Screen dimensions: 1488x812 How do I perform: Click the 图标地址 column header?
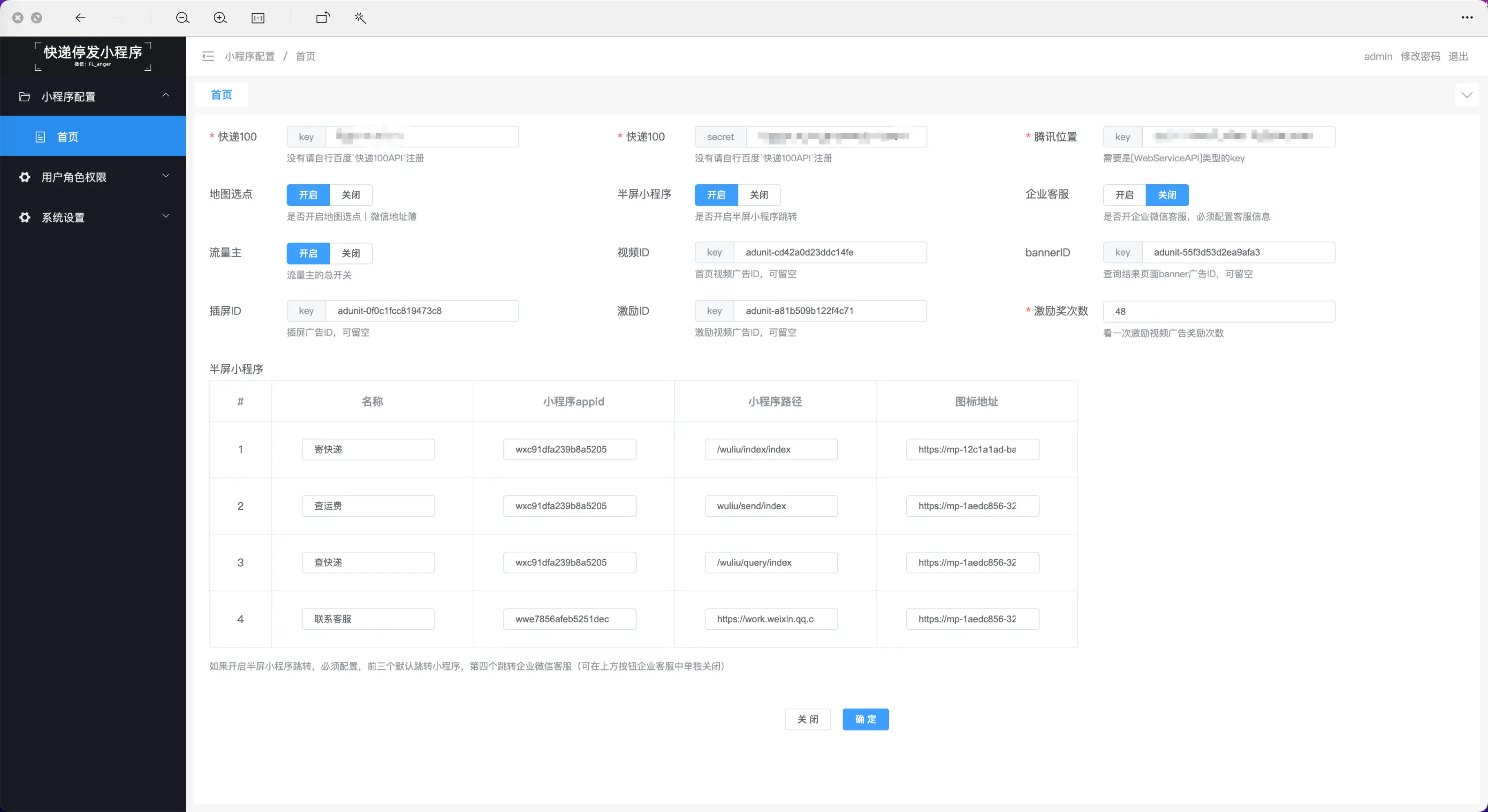[977, 401]
